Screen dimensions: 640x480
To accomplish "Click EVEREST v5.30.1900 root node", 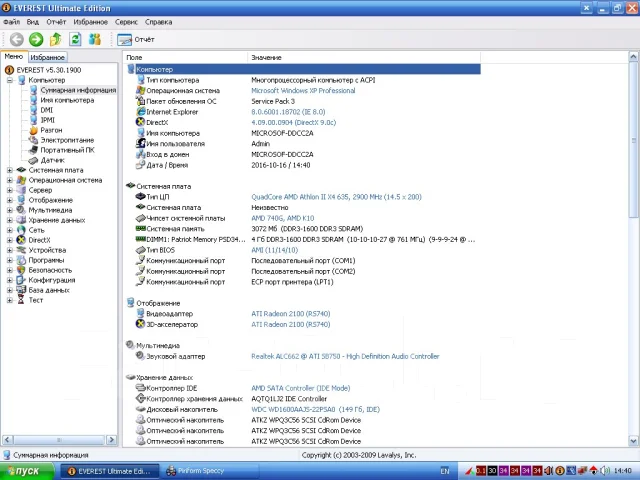I will tap(49, 70).
